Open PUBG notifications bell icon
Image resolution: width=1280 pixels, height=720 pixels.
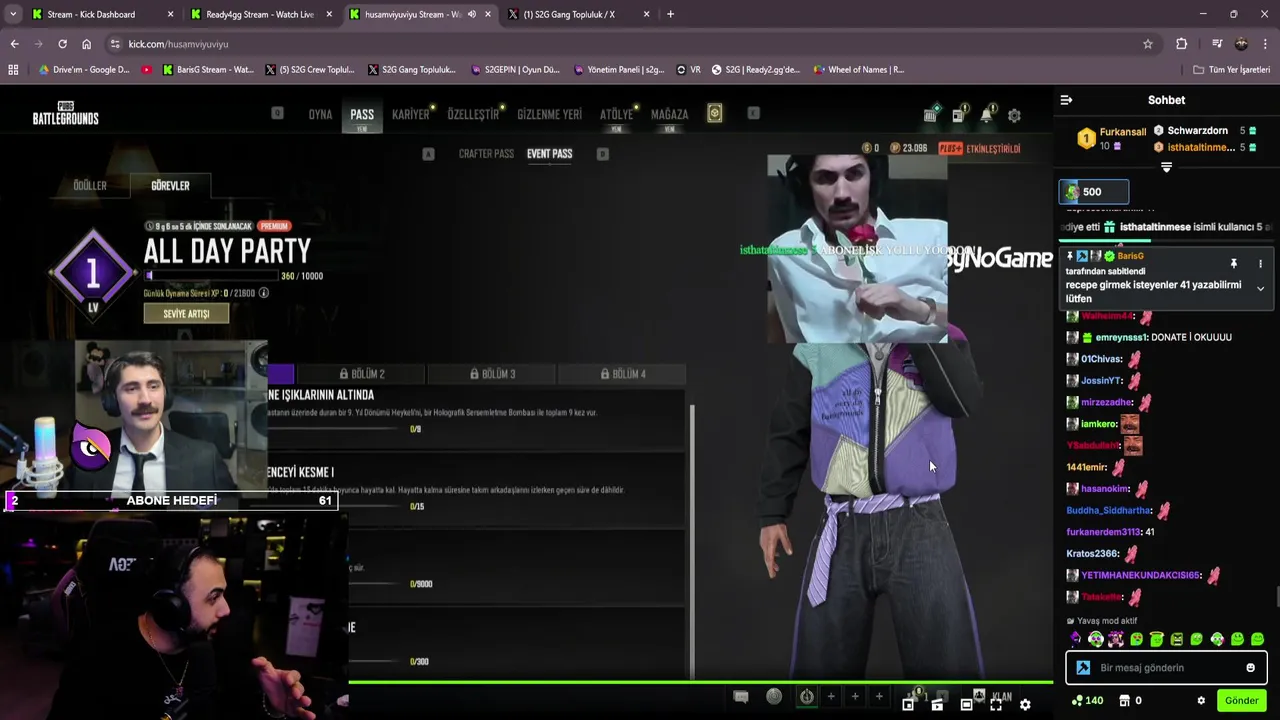pos(986,114)
